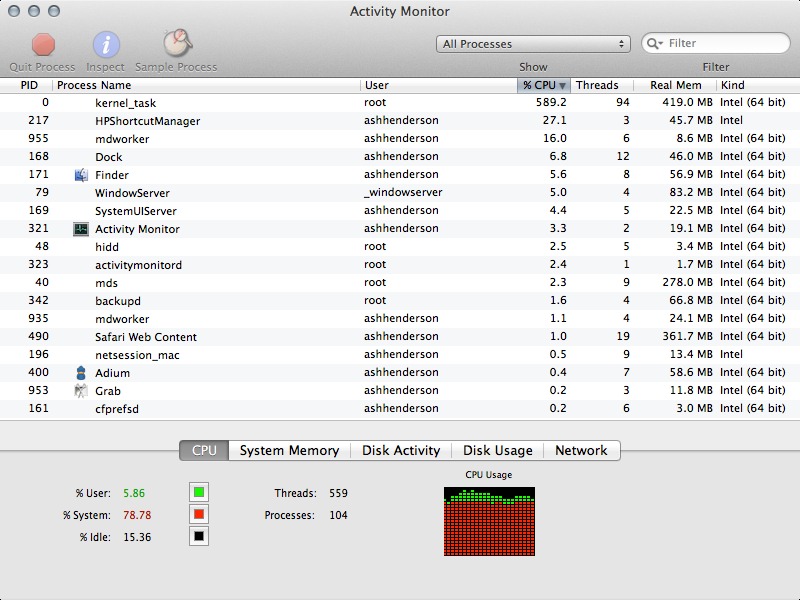Click the Processes count 104
800x600 pixels.
338,515
